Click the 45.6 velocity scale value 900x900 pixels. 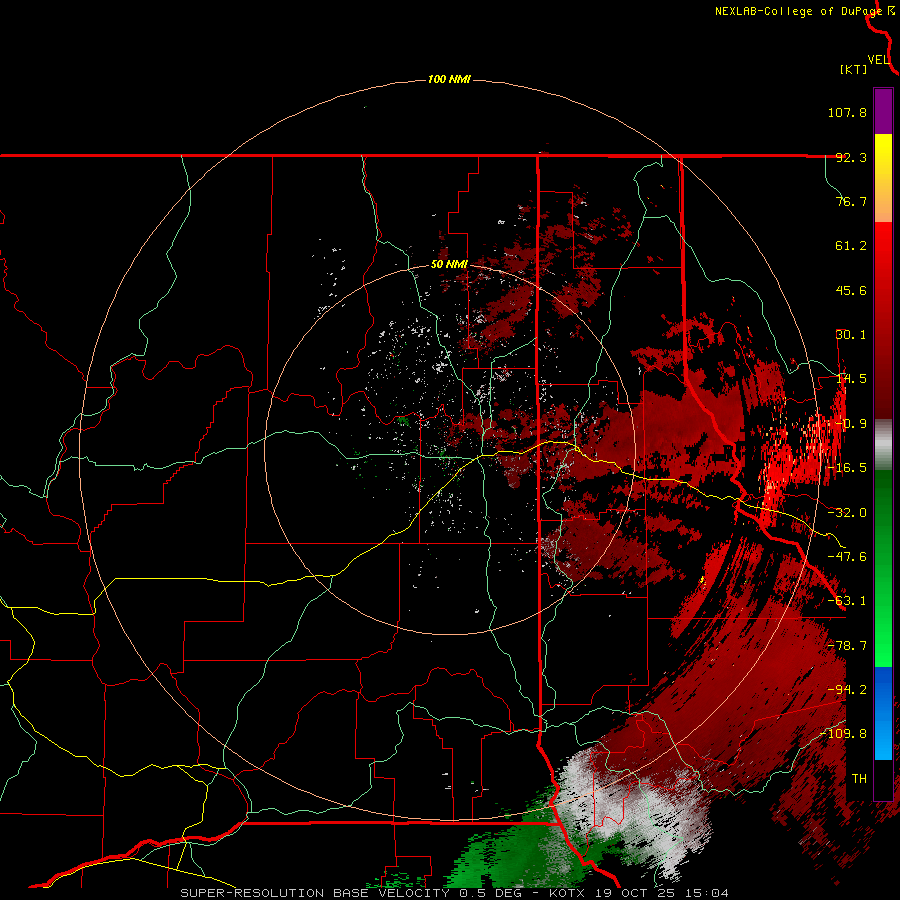tap(851, 290)
